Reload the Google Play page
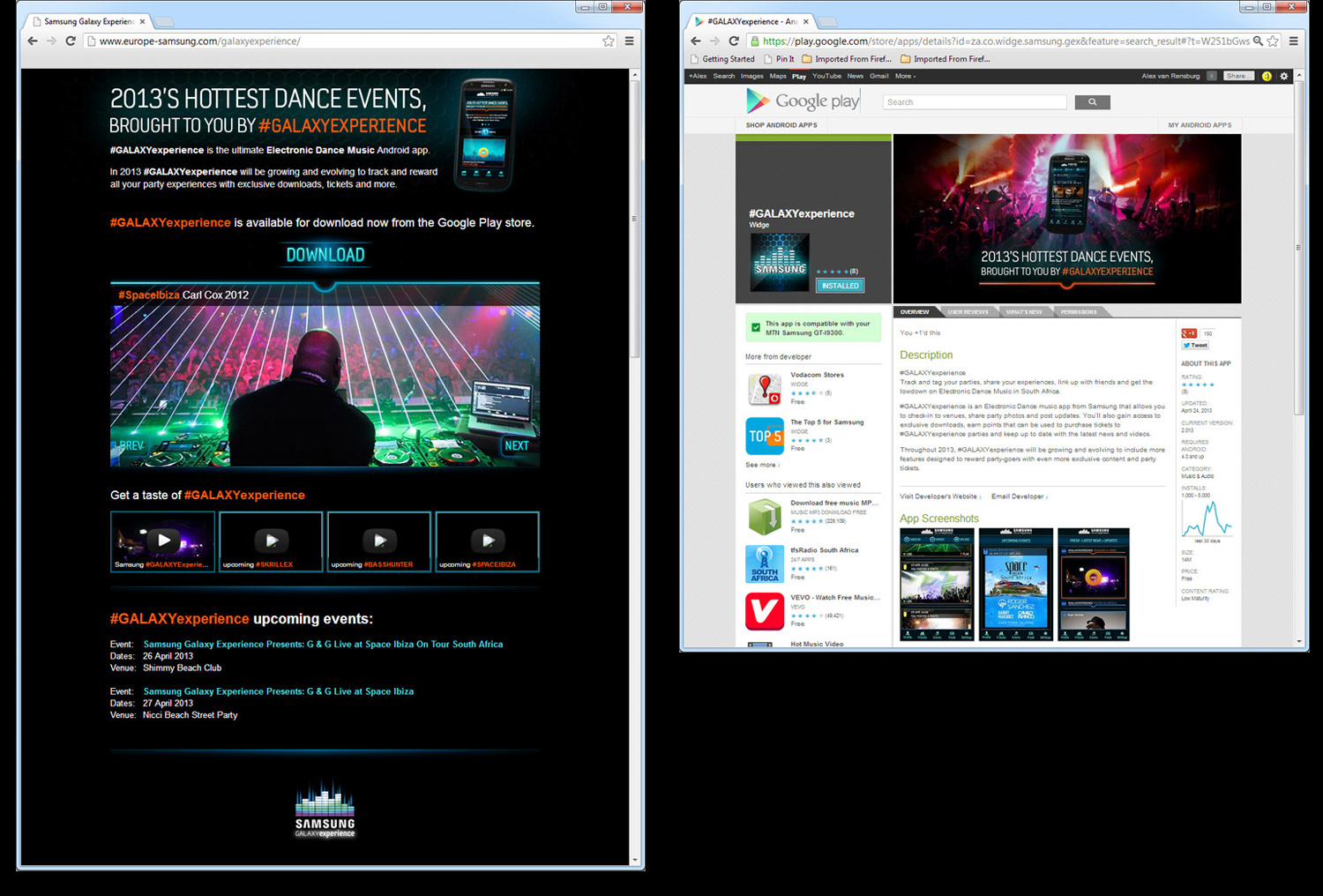1323x896 pixels. 734,41
